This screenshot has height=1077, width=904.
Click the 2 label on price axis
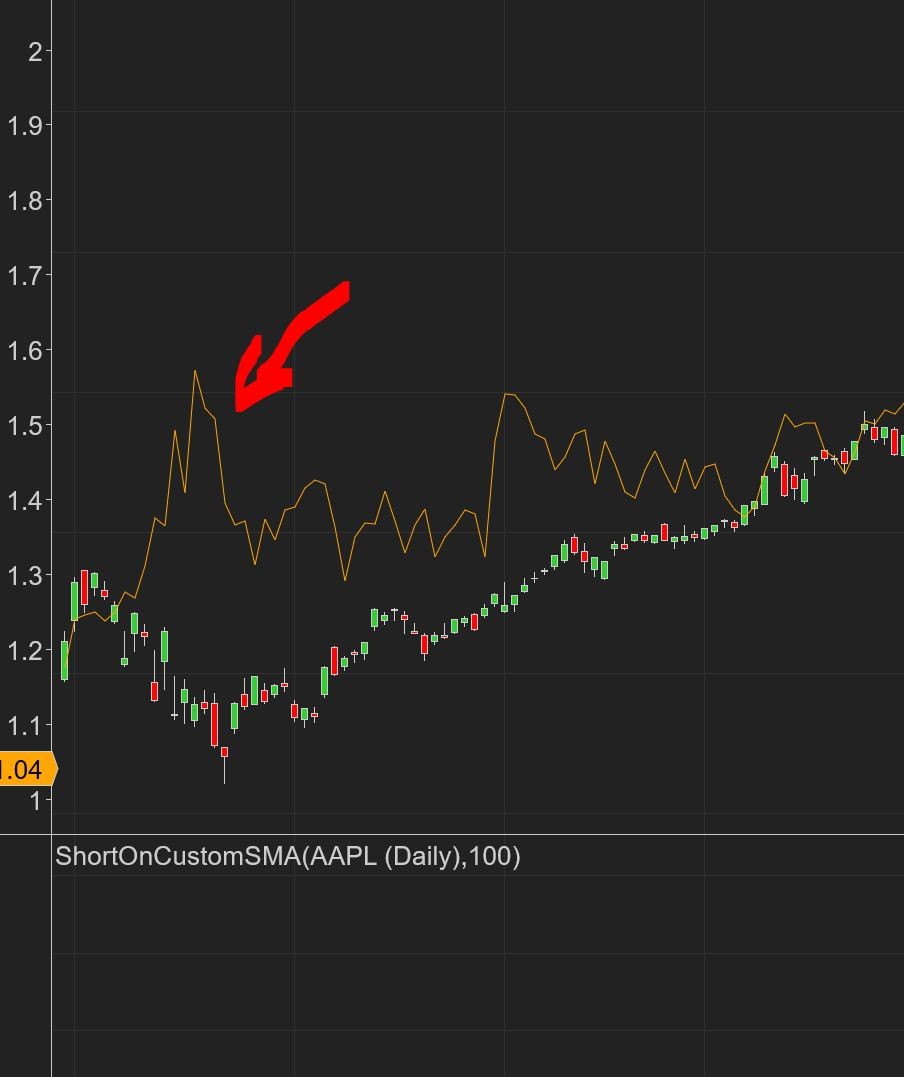[x=35, y=52]
